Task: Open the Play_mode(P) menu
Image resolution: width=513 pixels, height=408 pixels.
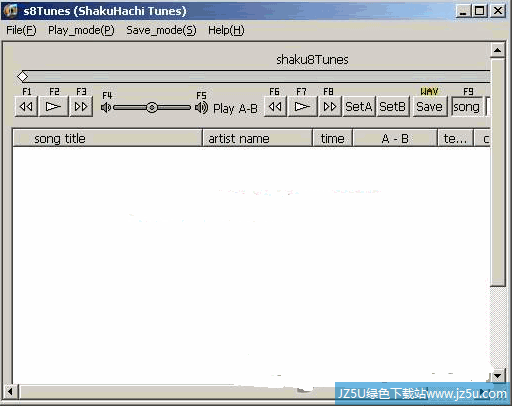Action: (81, 30)
